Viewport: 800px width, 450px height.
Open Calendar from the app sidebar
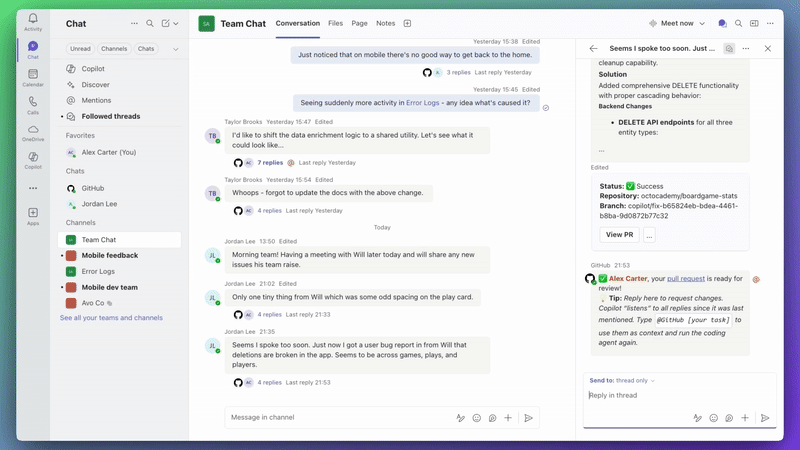point(33,78)
